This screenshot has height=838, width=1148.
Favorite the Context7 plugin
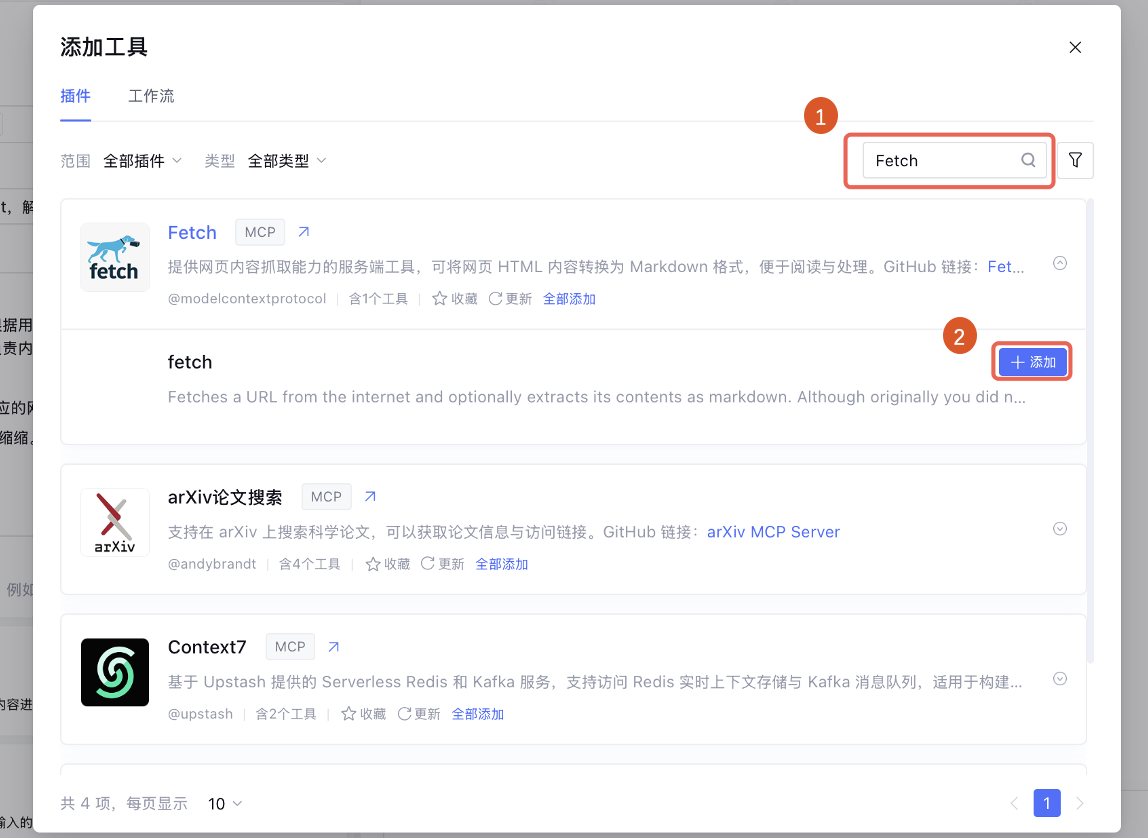point(363,714)
